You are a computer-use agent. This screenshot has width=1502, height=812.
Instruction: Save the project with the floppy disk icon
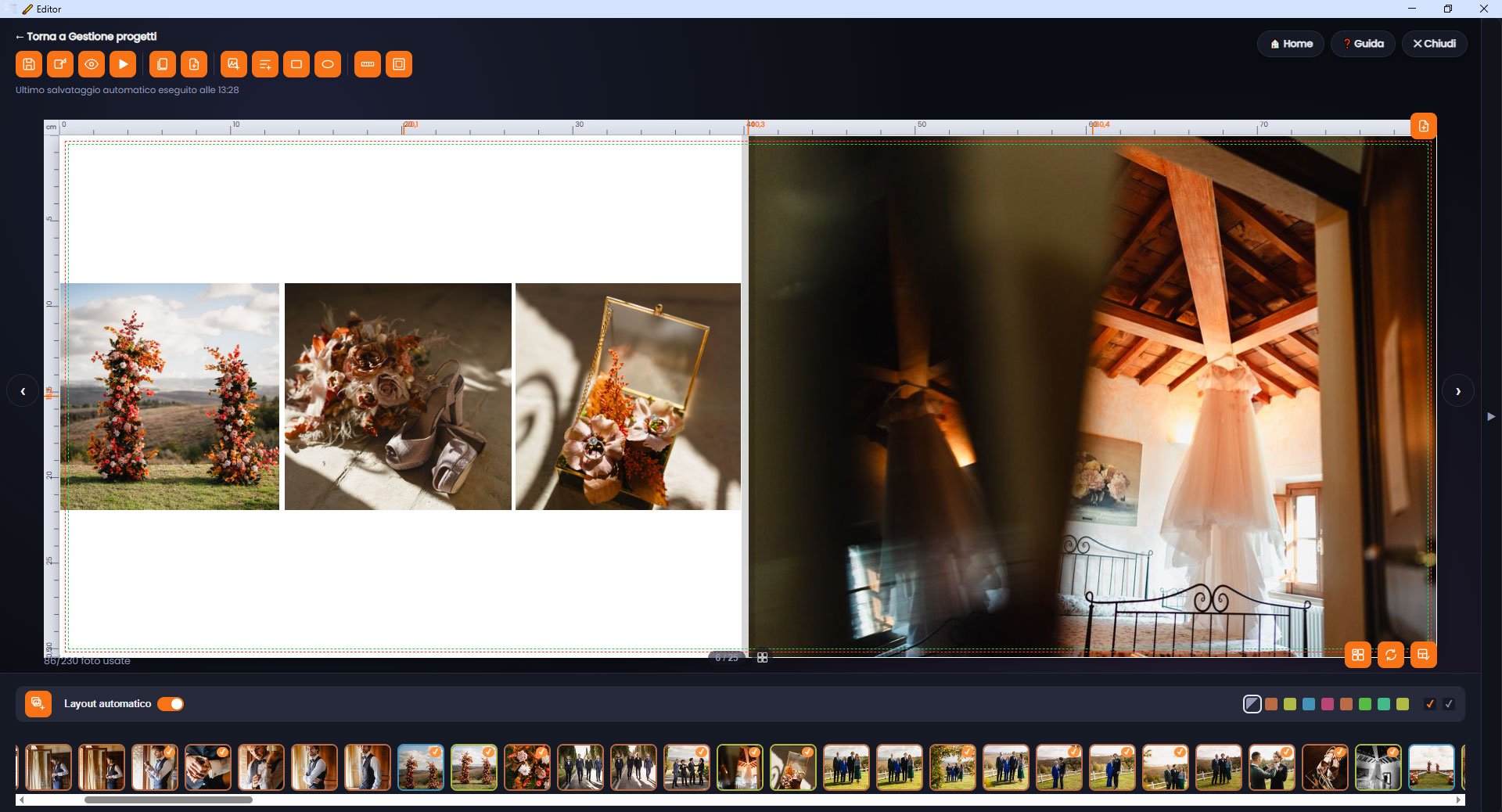pyautogui.click(x=29, y=64)
